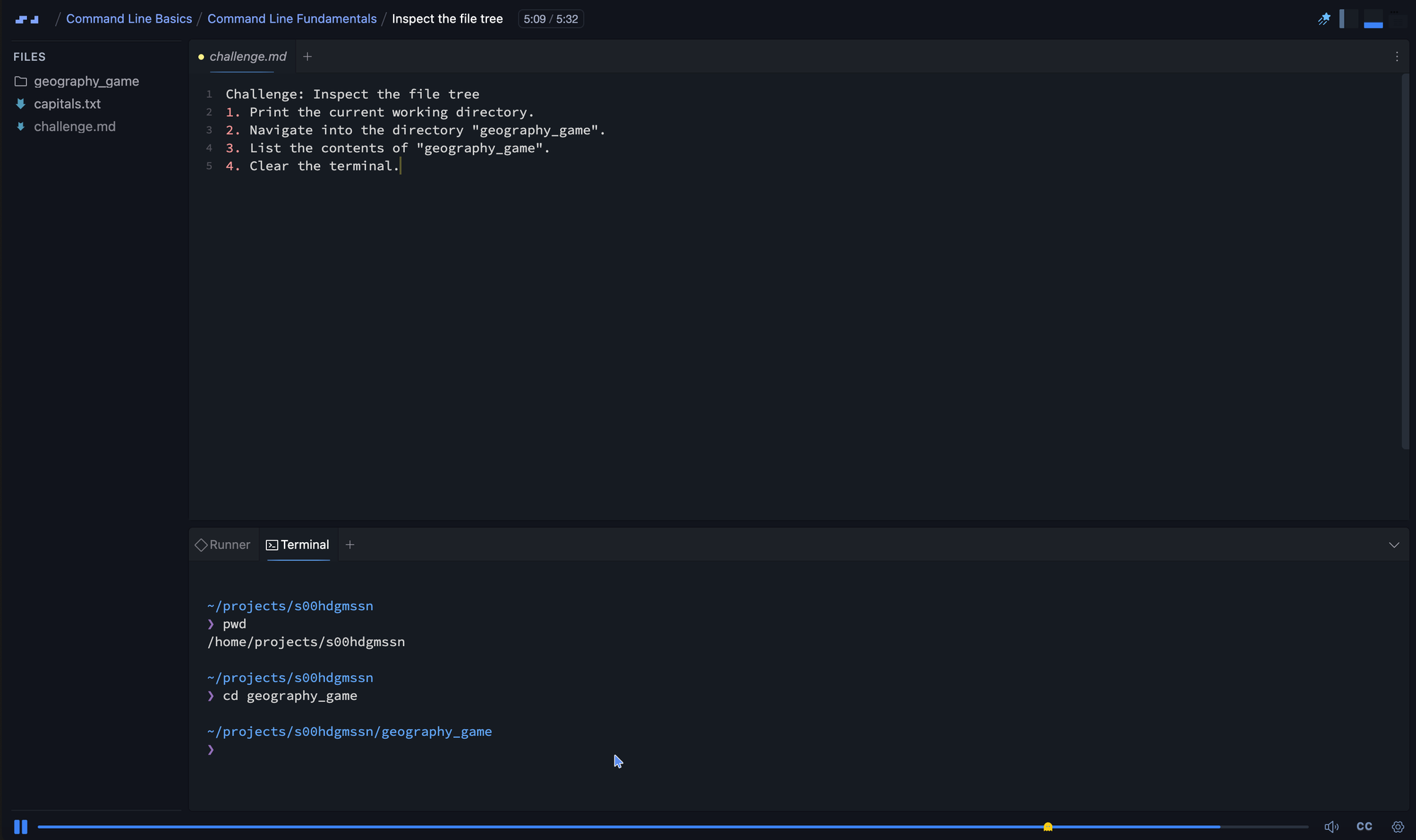Click line 1 'Challenge: Inspect the file tree'

353,94
